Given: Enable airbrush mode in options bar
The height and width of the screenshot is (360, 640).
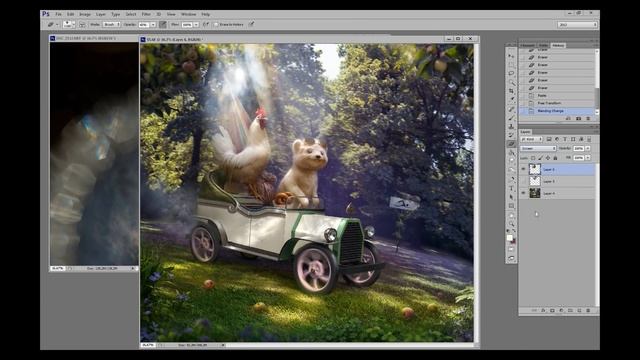Looking at the screenshot, I should 206,24.
